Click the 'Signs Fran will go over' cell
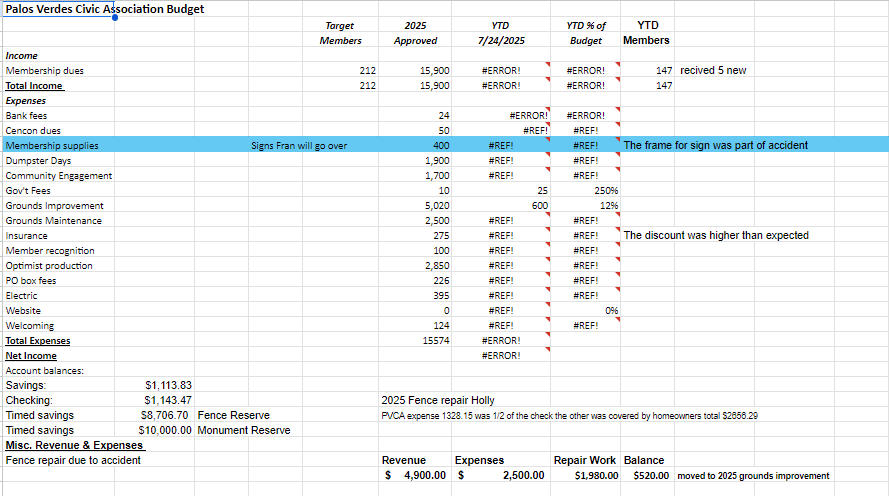Viewport: 889px width, 496px height. 299,146
